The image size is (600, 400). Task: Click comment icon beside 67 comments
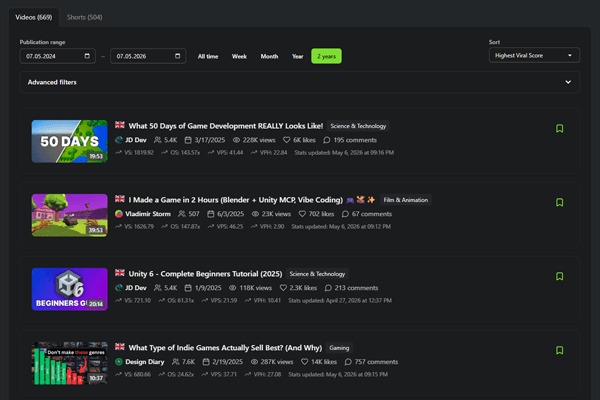[345, 214]
